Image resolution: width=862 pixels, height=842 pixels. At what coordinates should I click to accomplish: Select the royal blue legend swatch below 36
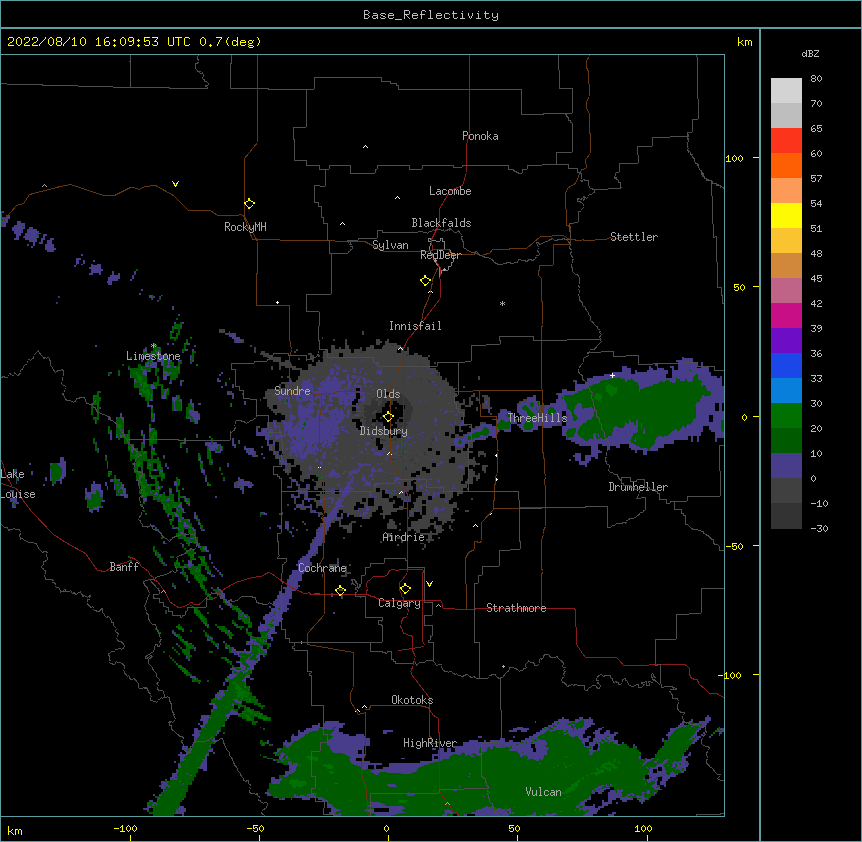pyautogui.click(x=786, y=365)
